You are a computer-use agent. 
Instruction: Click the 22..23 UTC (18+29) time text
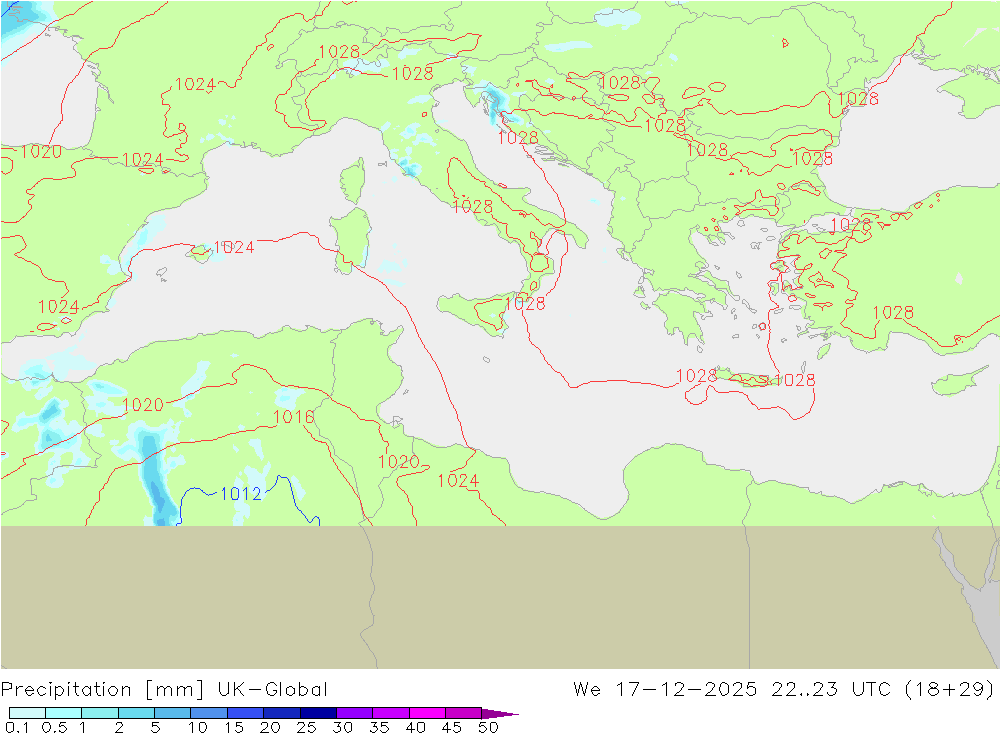click(882, 690)
